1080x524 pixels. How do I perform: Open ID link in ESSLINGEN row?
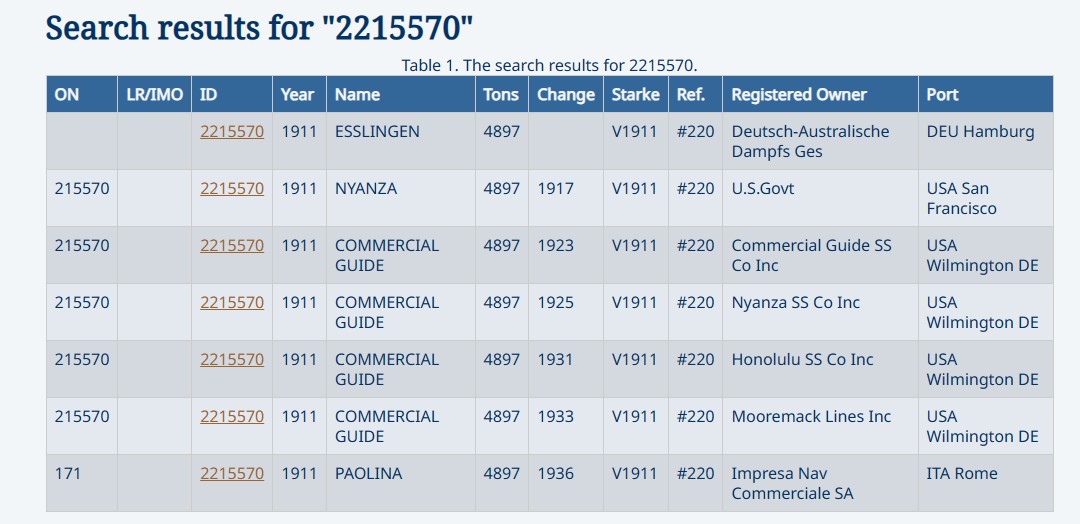231,132
